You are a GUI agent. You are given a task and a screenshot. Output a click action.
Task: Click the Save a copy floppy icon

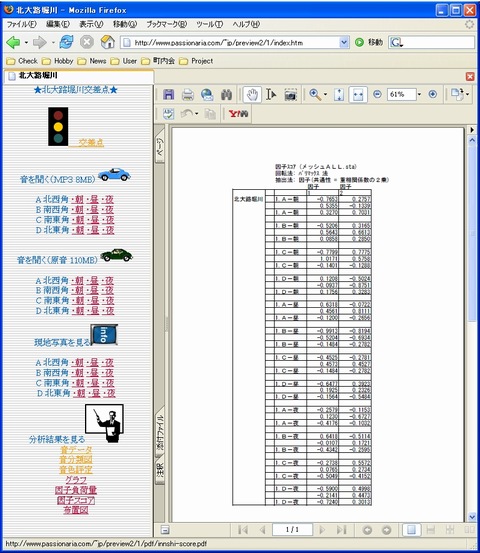tap(169, 95)
